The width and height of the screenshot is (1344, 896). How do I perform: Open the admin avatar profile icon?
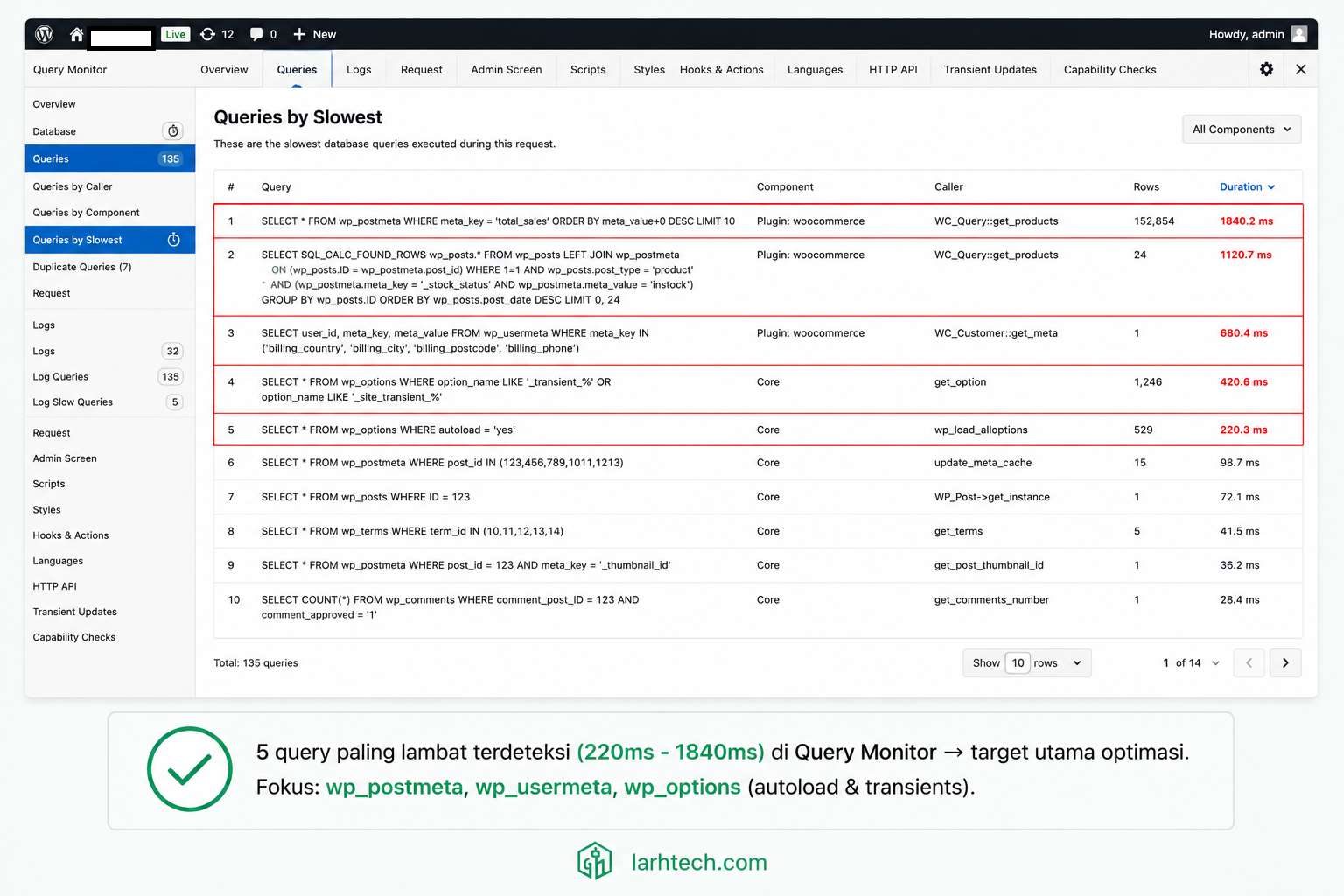click(1299, 34)
